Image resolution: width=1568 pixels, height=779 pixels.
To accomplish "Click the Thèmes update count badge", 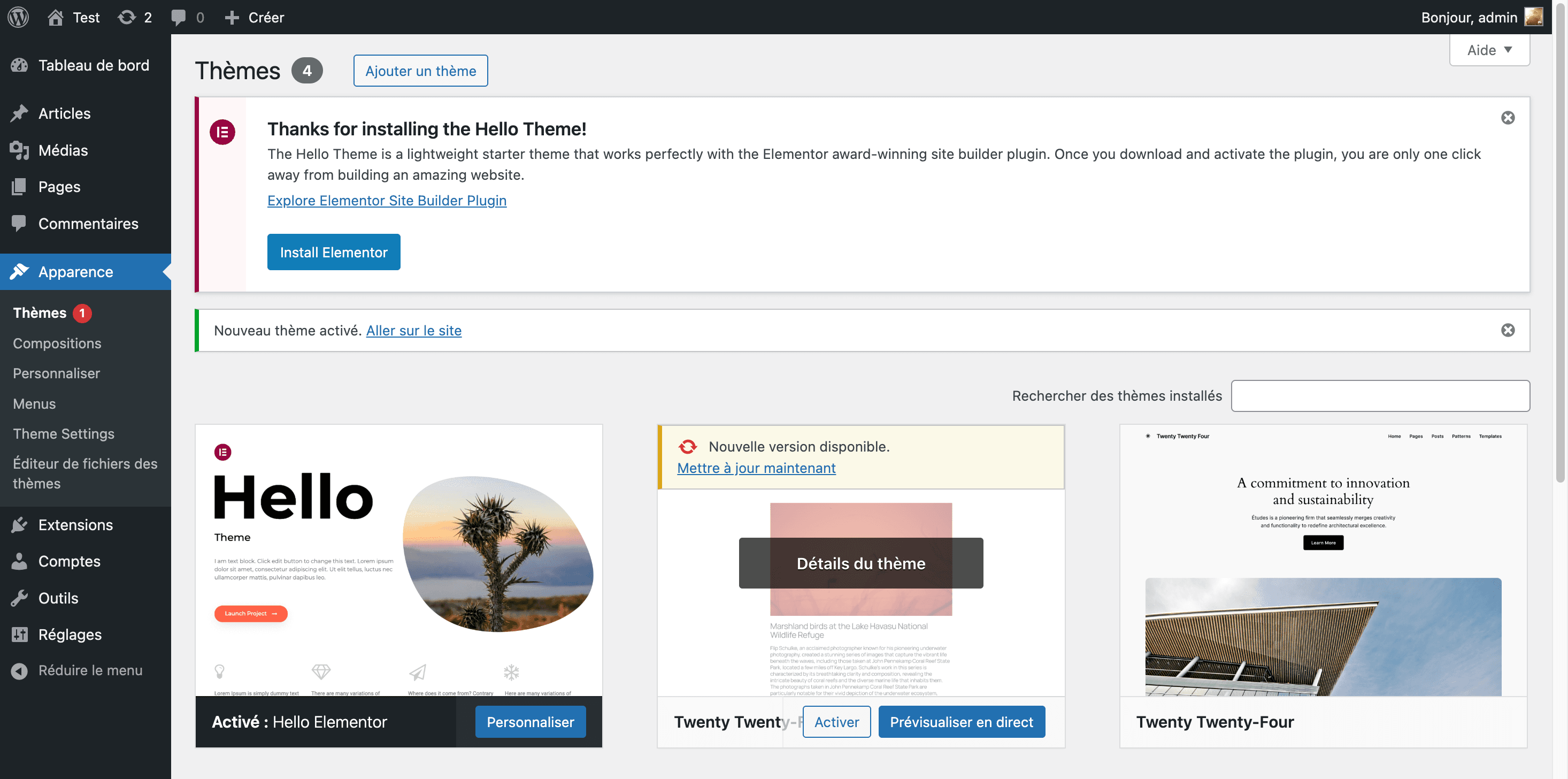I will pos(82,313).
